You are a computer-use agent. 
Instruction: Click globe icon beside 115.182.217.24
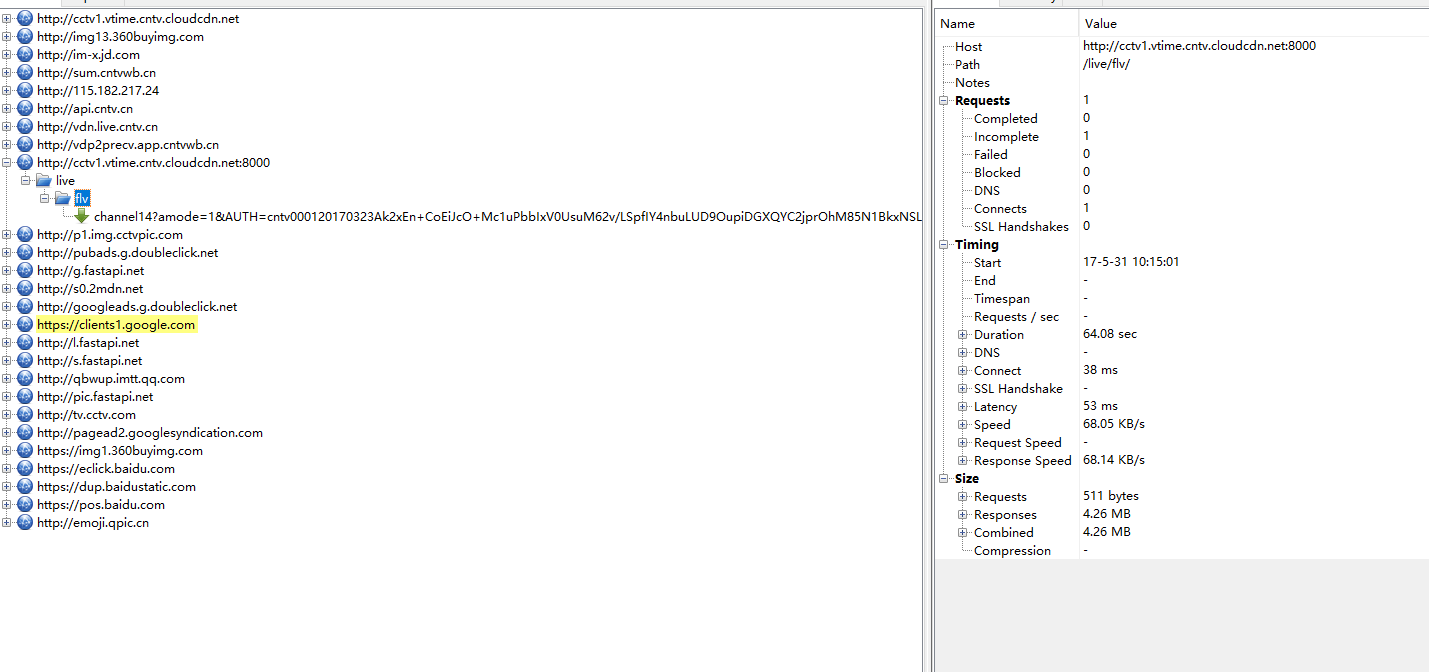tap(25, 91)
